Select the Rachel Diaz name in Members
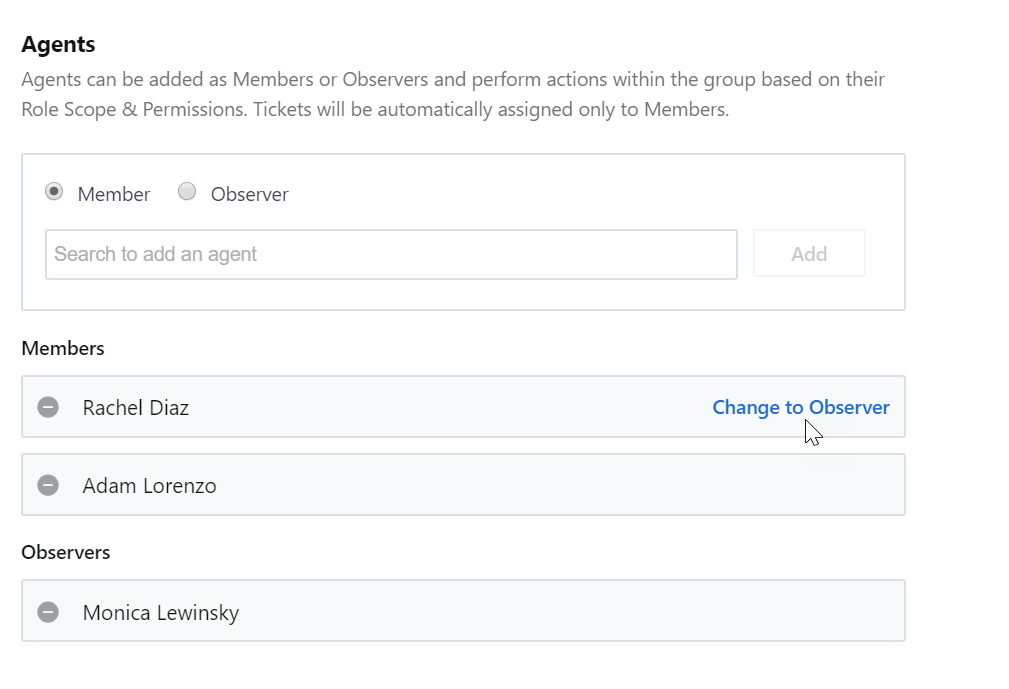This screenshot has width=1009, height=689. pyautogui.click(x=136, y=408)
